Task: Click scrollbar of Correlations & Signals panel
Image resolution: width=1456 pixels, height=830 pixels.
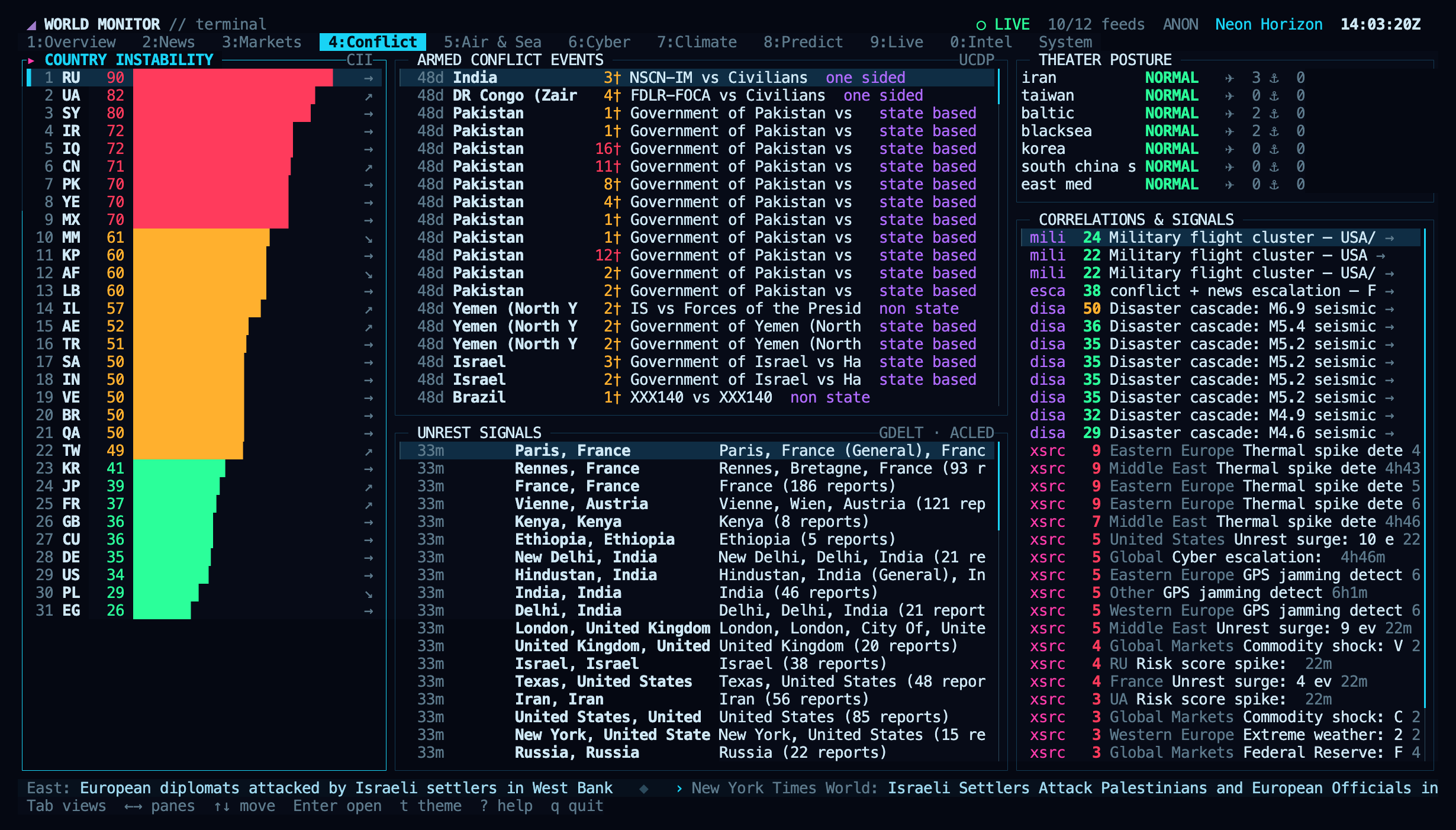Action: pos(1425,468)
